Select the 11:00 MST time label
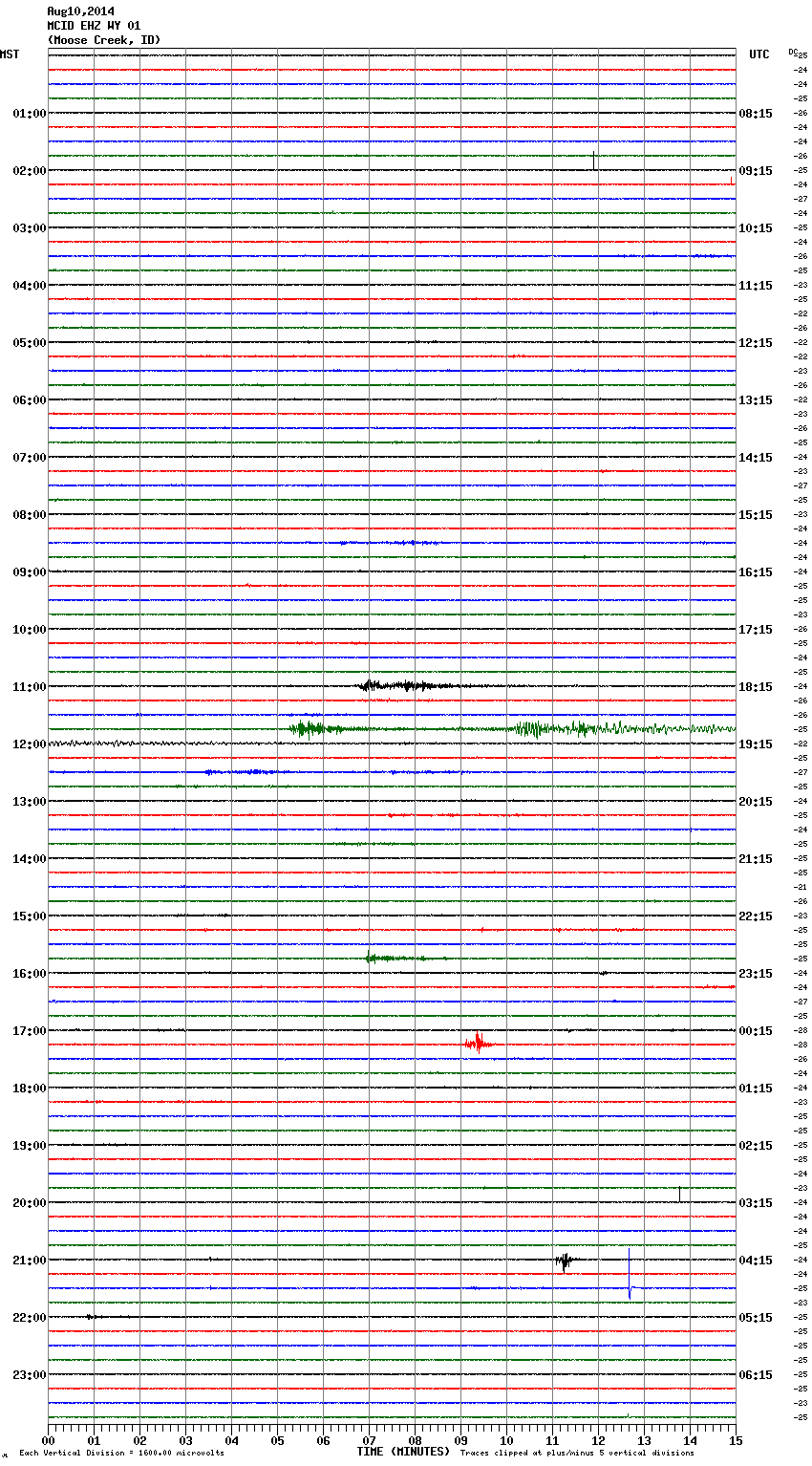Screen dimensions: 812x1466 coord(29,687)
